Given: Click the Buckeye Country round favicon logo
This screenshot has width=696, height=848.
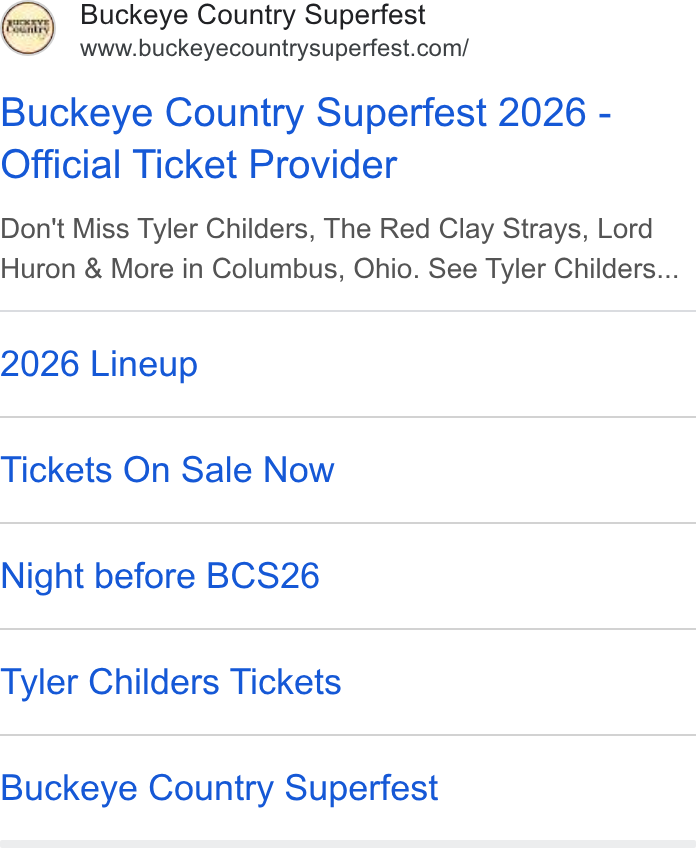Looking at the screenshot, I should (28, 28).
